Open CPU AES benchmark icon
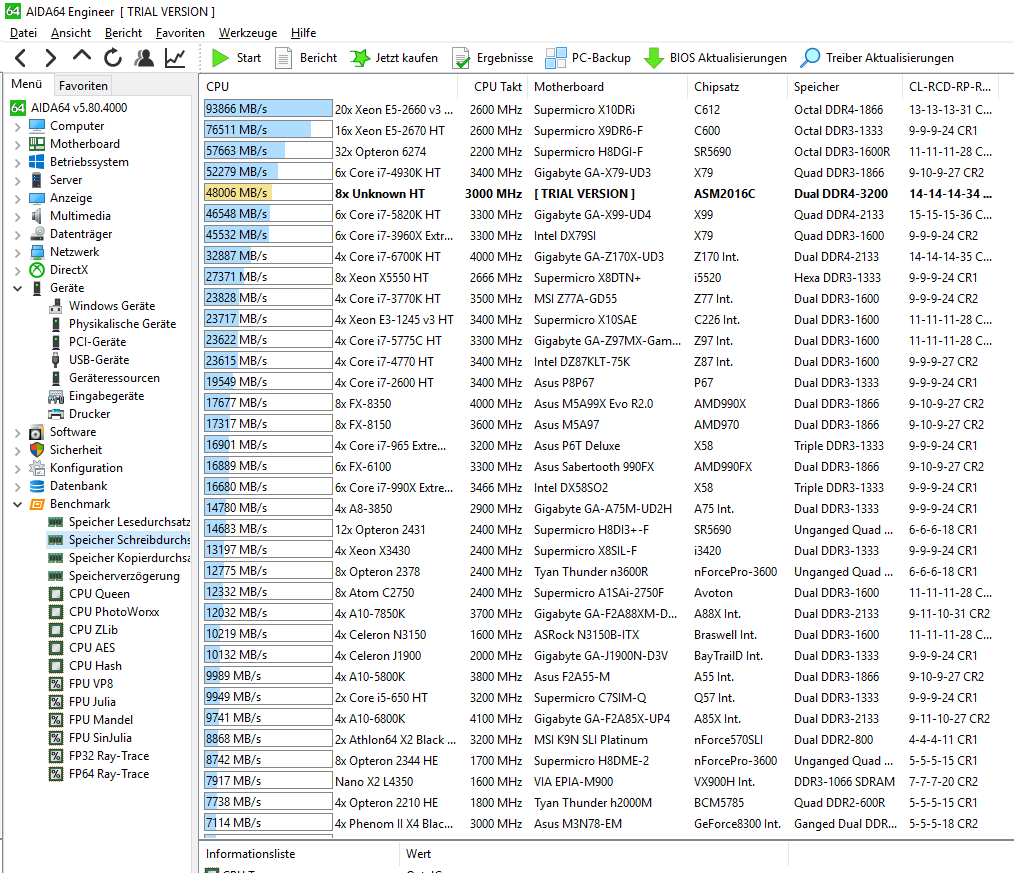Image resolution: width=1014 pixels, height=873 pixels. pos(56,648)
